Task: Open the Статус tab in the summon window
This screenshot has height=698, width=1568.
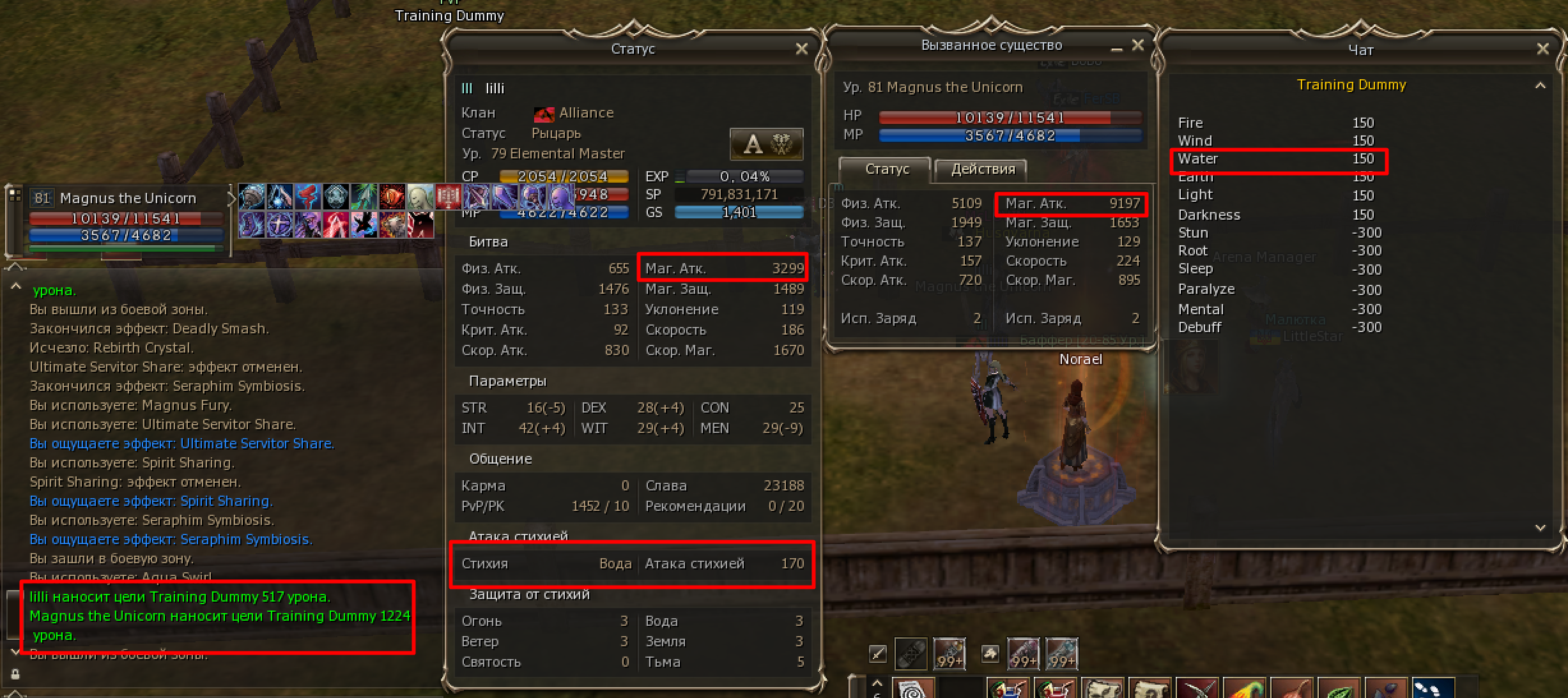Action: pos(886,169)
